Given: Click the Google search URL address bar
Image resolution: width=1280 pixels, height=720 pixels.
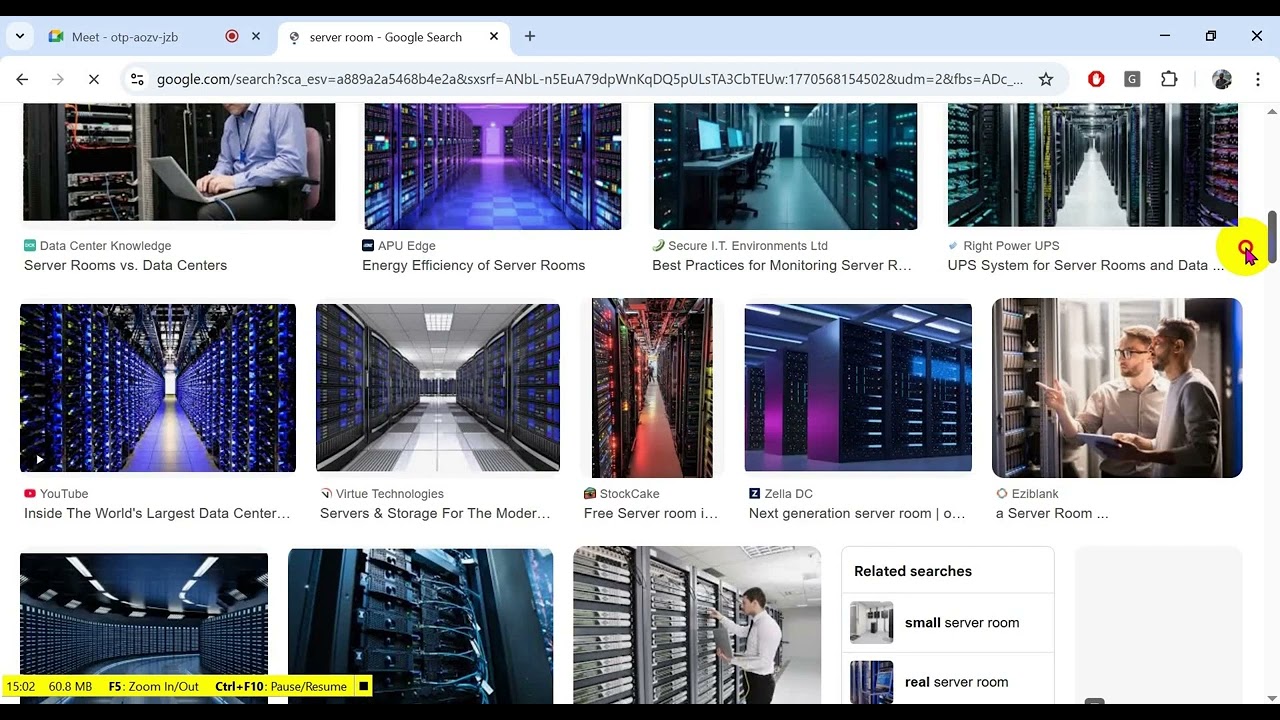Looking at the screenshot, I should pos(589,79).
